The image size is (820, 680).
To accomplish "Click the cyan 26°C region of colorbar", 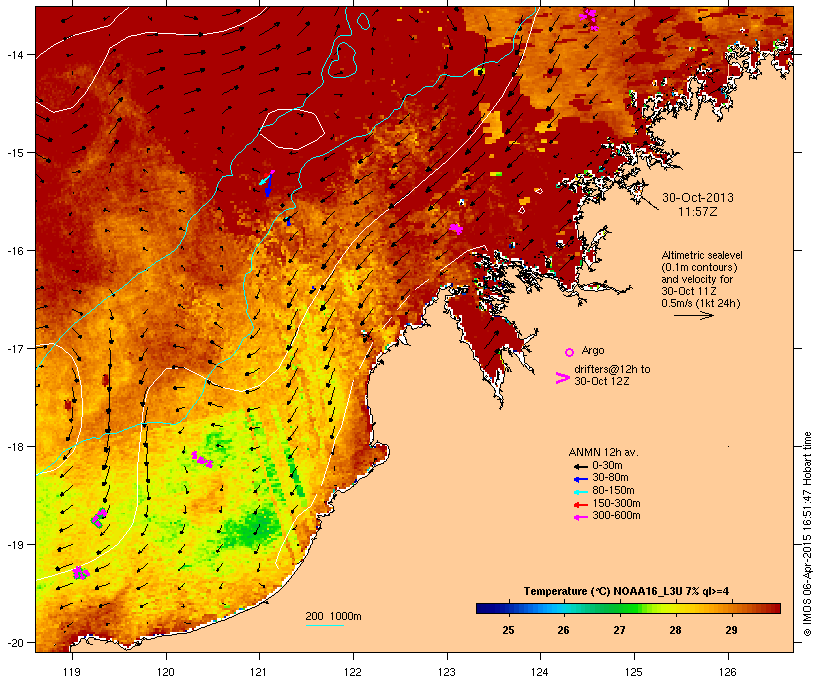I will 563,608.
